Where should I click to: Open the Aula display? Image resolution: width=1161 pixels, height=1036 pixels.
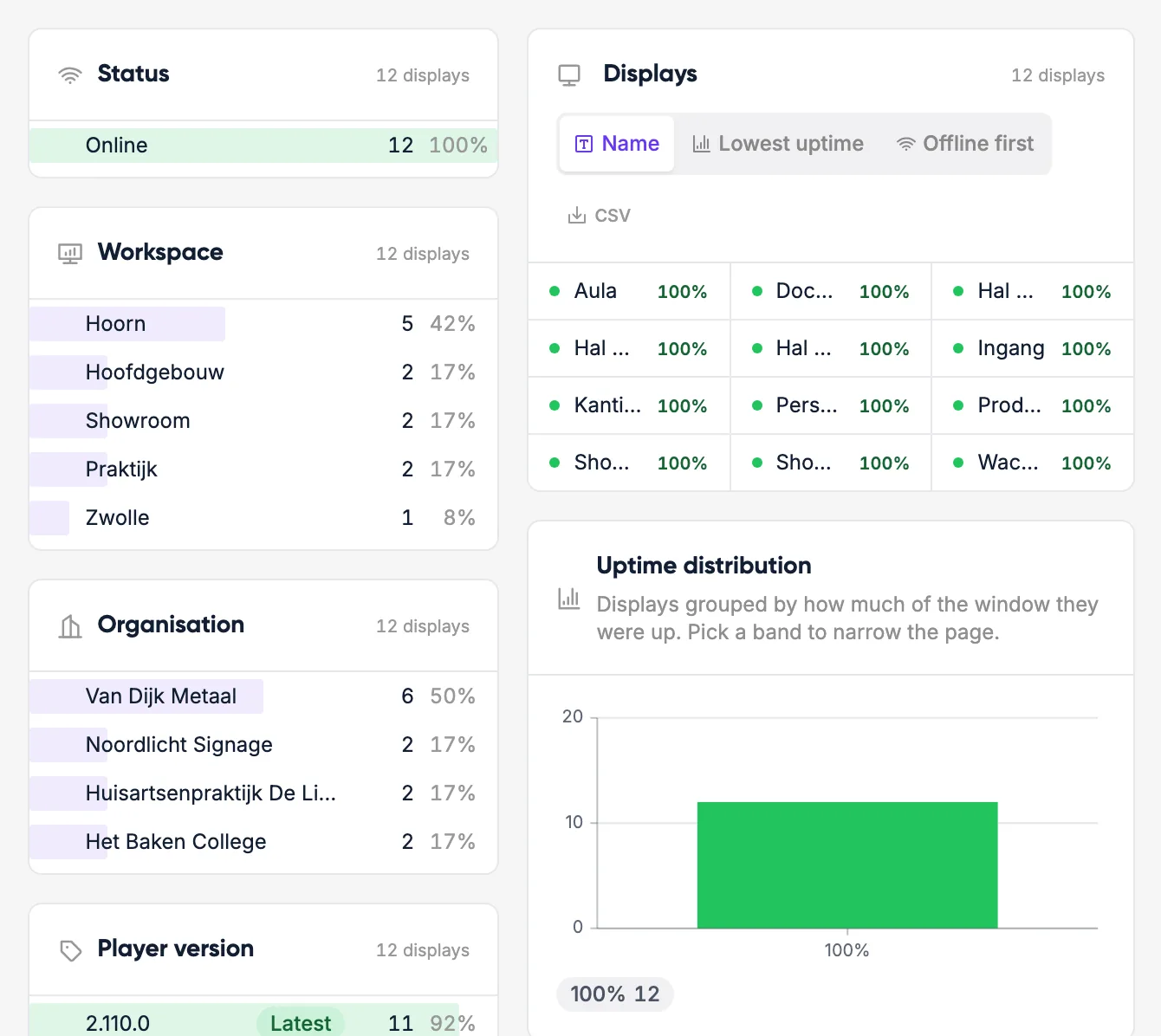pyautogui.click(x=629, y=291)
